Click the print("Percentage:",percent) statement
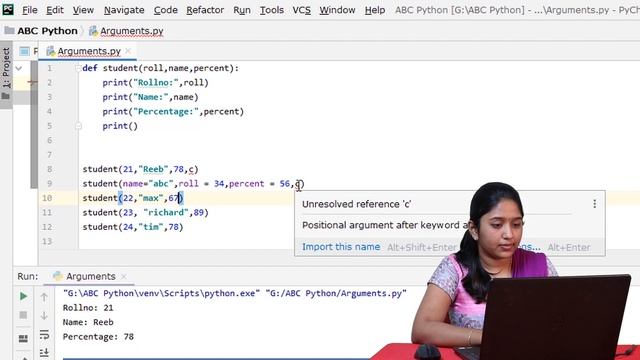The image size is (640, 360). [173, 111]
